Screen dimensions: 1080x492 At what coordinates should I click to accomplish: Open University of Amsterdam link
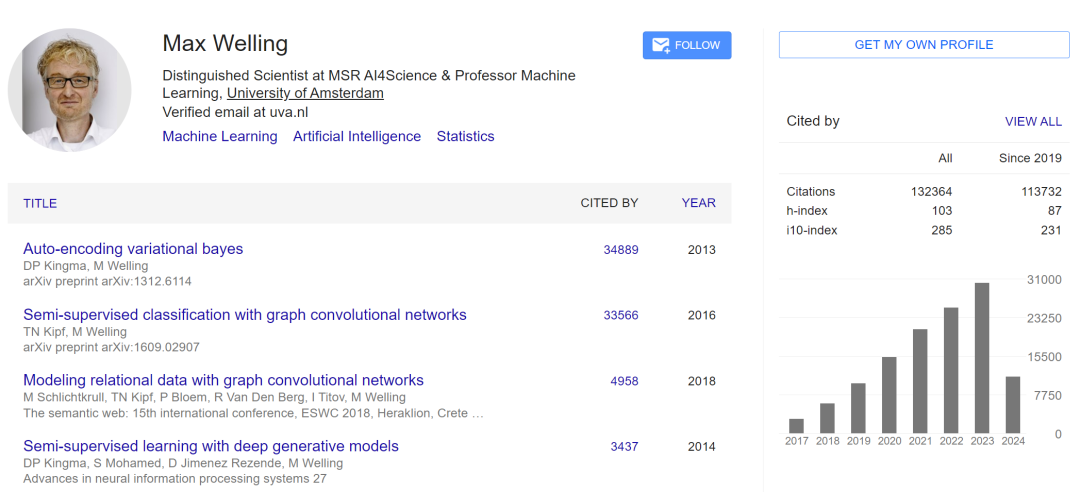click(x=305, y=94)
